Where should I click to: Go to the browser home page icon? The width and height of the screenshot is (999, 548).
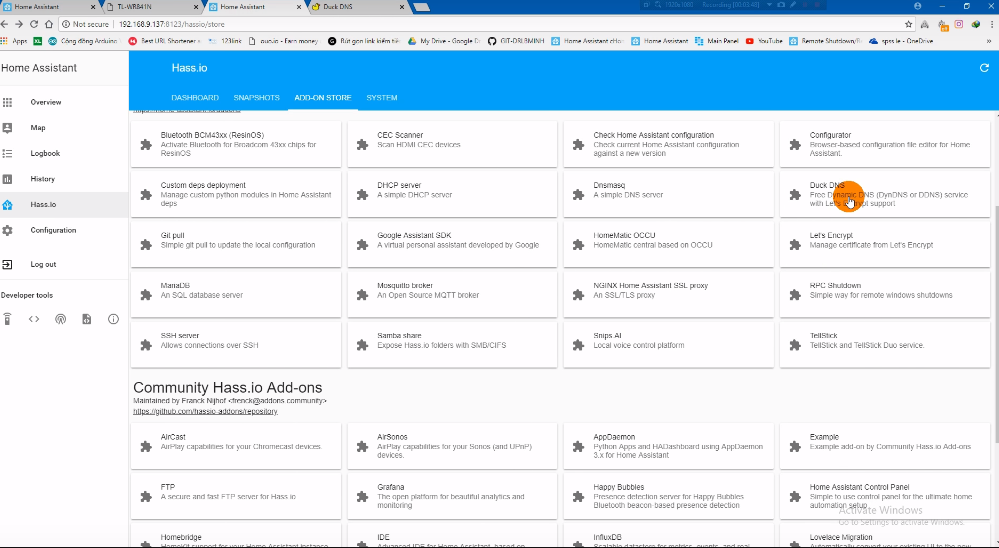(49, 24)
